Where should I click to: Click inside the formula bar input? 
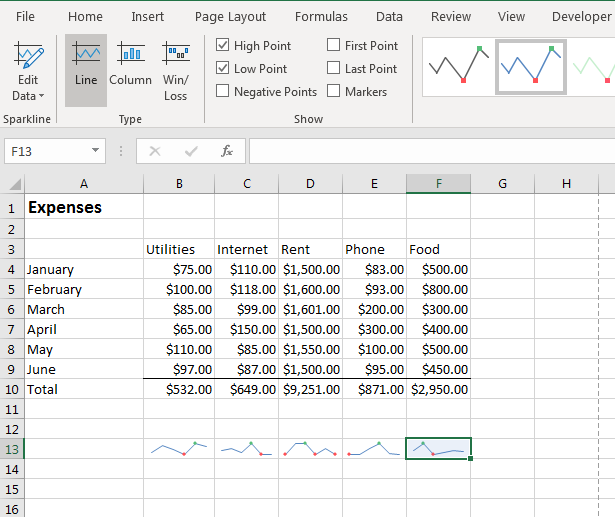coord(432,151)
